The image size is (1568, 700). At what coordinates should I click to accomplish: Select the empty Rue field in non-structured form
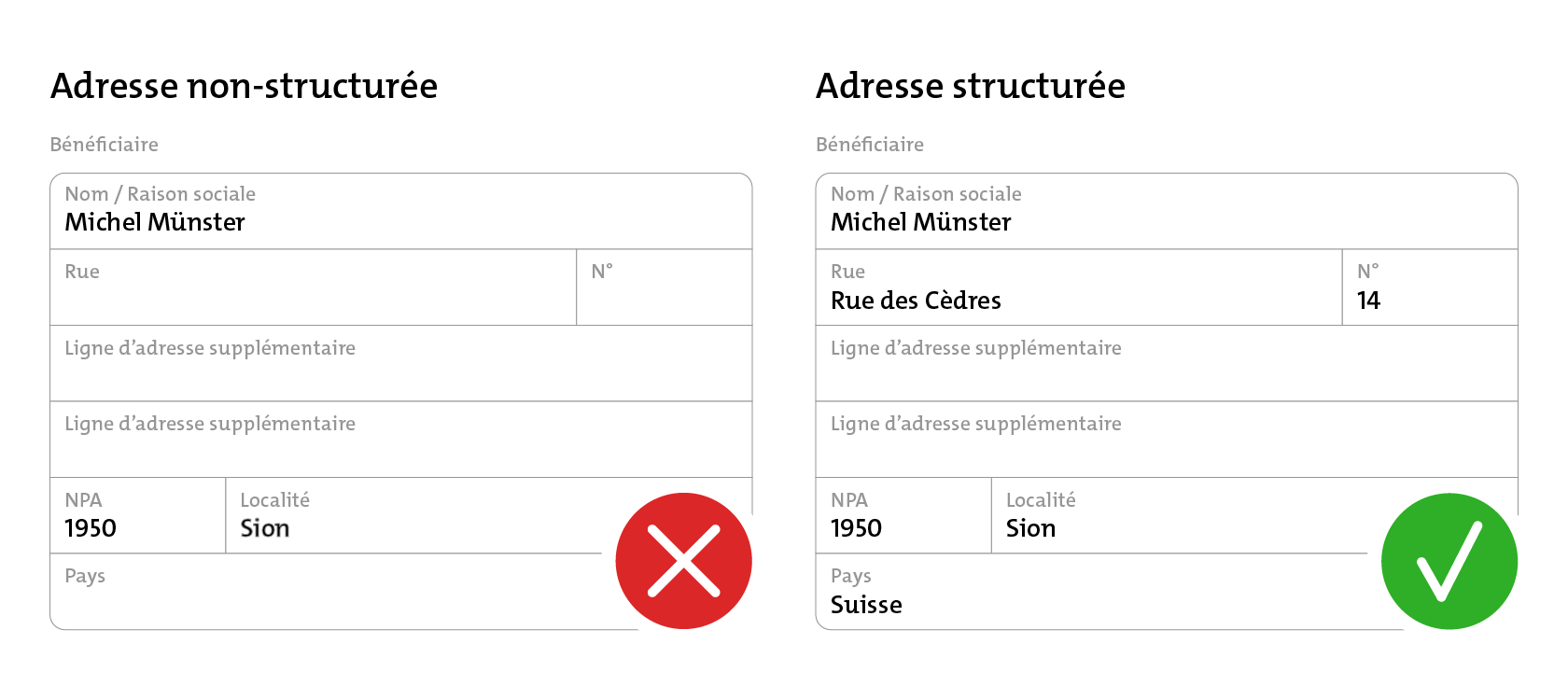[314, 287]
